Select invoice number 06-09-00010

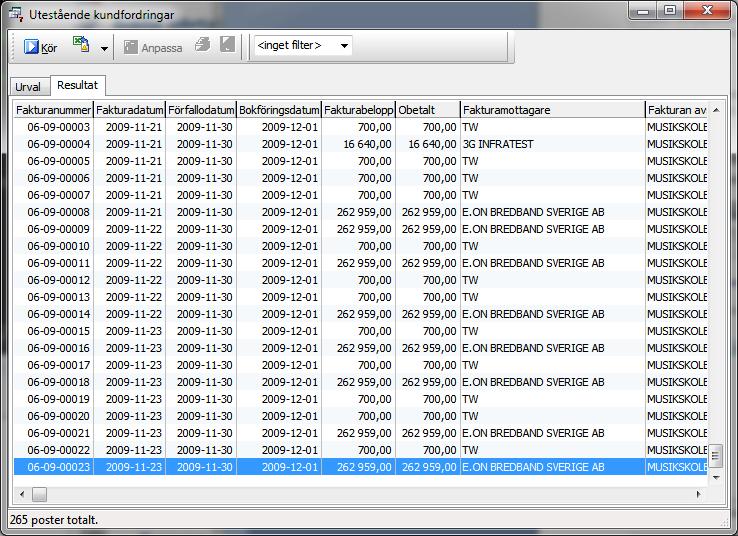click(x=58, y=246)
